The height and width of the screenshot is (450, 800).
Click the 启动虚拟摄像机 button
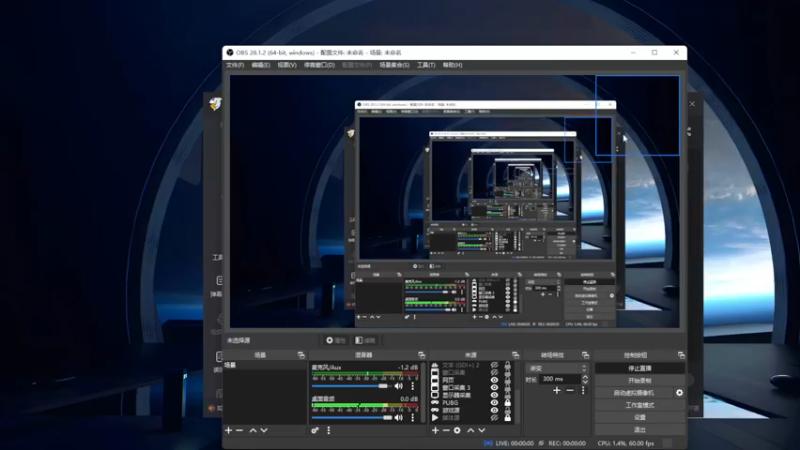point(634,393)
